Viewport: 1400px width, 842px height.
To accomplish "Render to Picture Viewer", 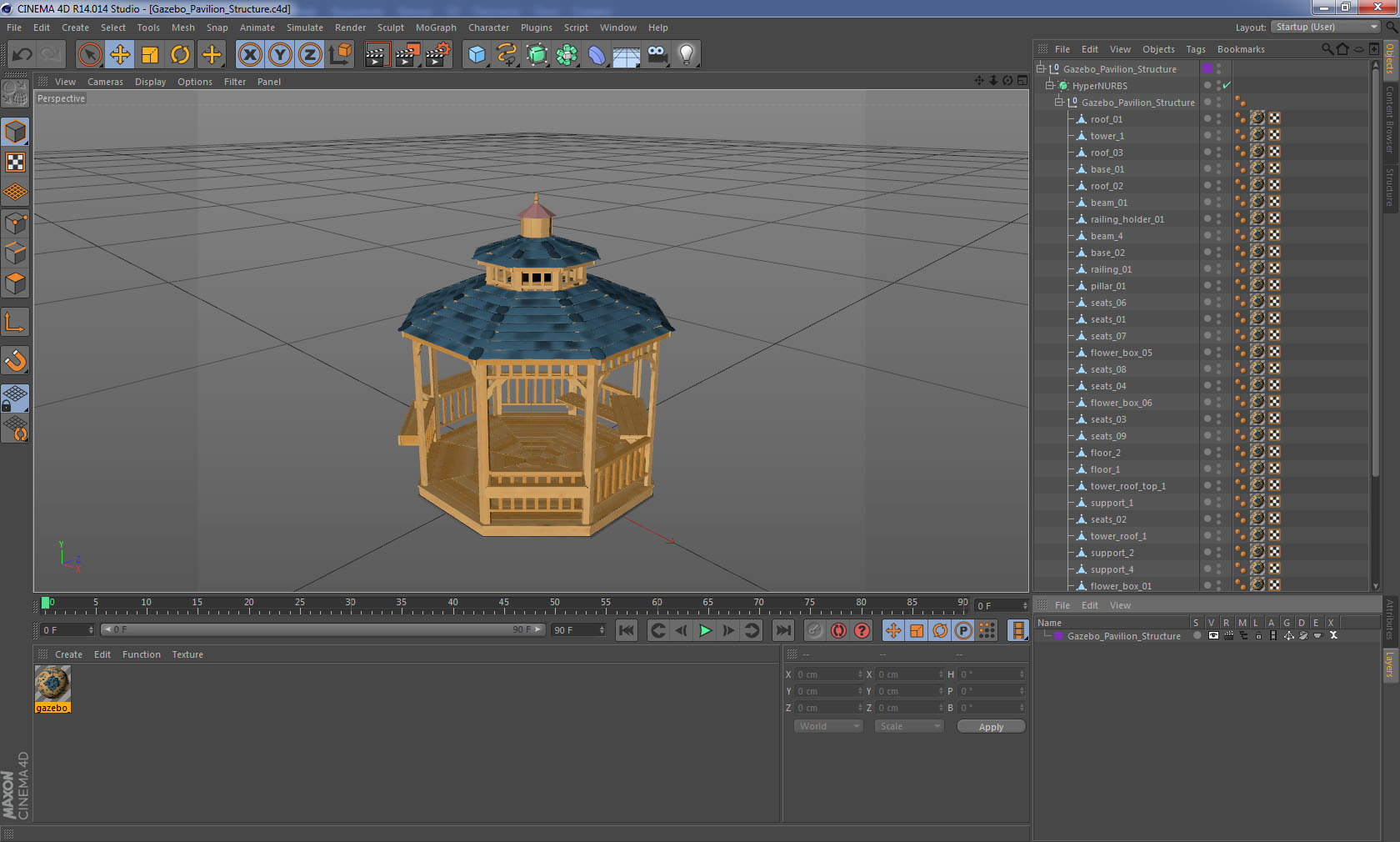I will [407, 55].
